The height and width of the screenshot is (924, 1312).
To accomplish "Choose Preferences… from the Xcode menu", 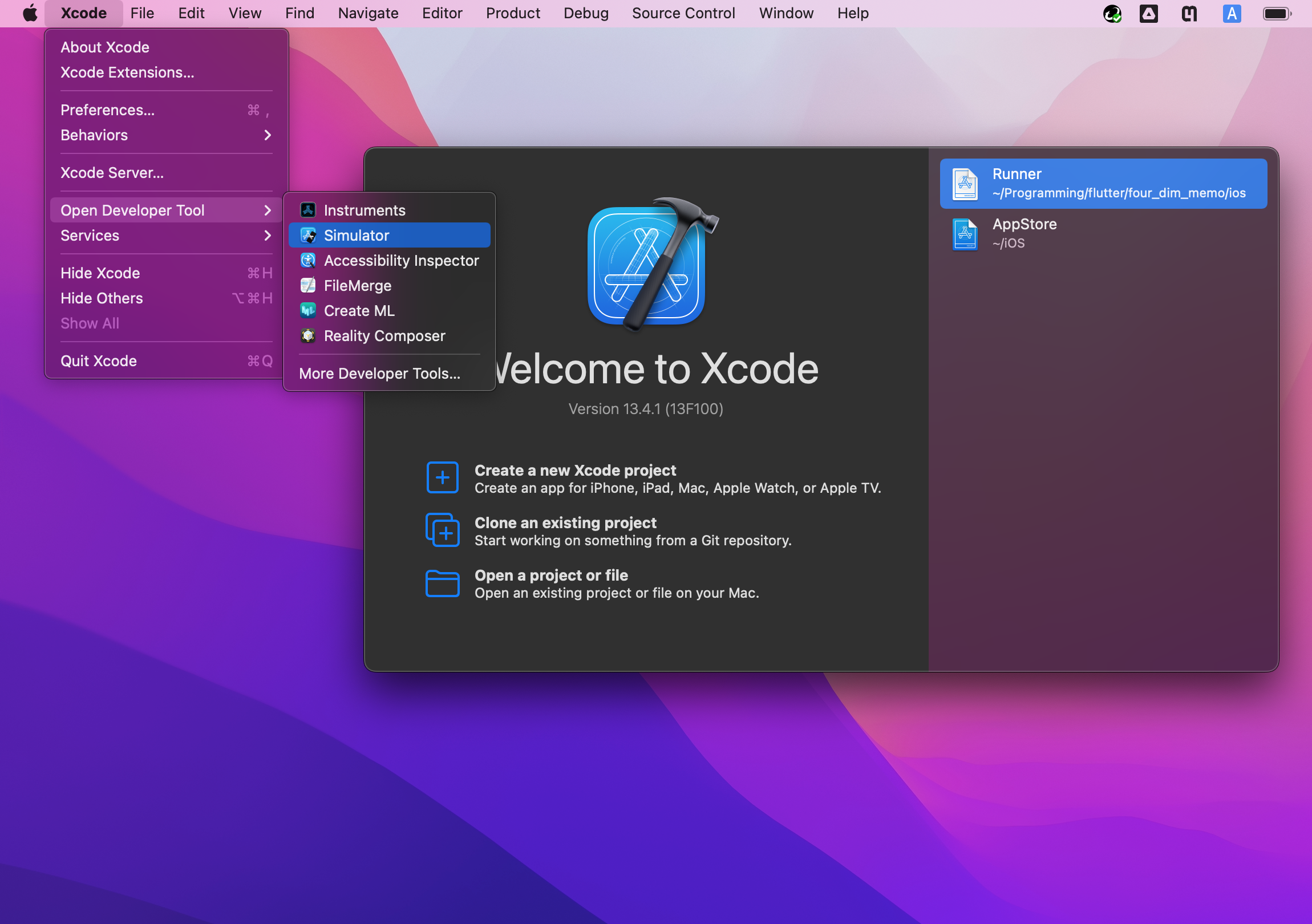I will tap(166, 110).
